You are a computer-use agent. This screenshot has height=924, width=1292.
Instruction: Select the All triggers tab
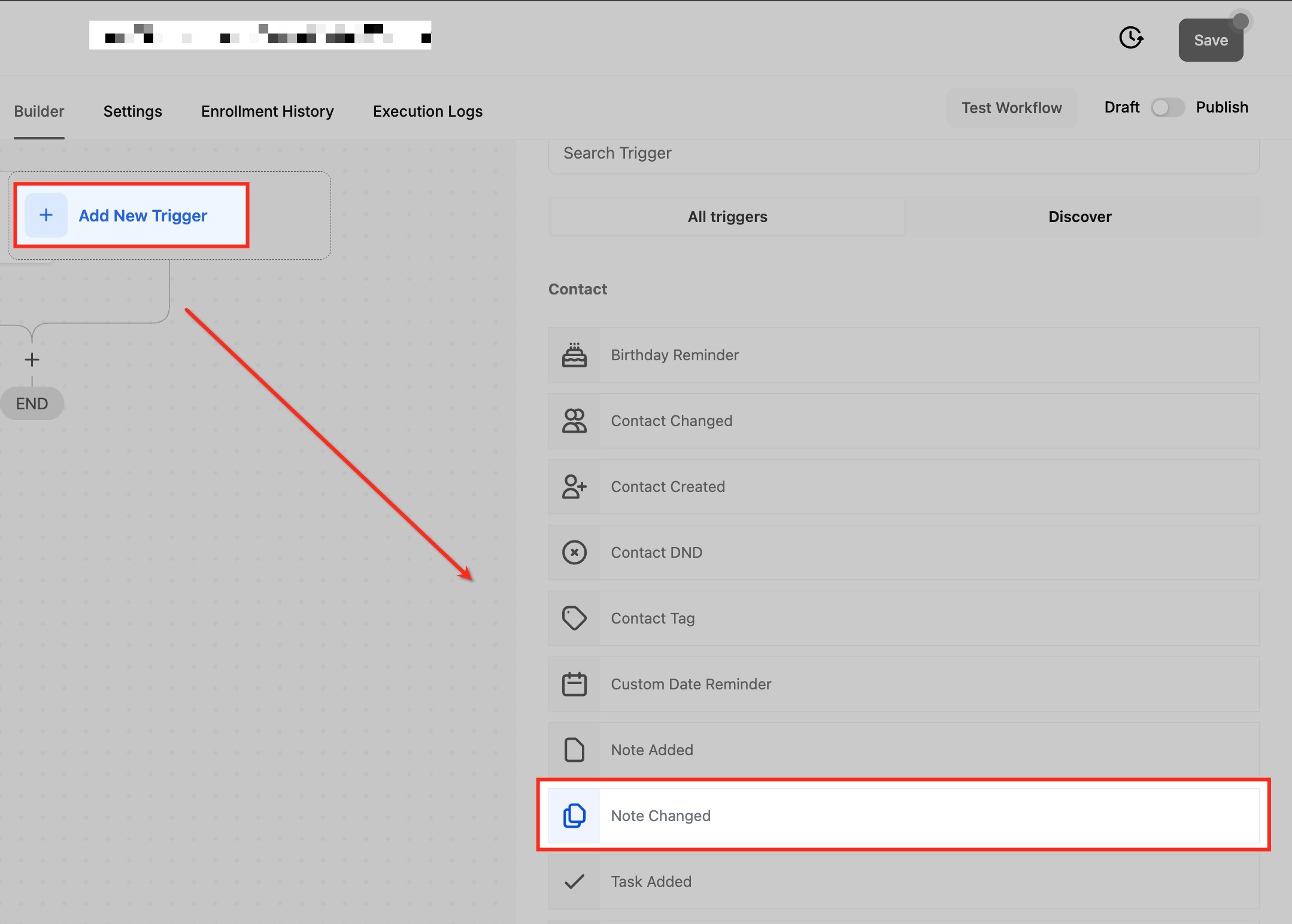pos(727,217)
